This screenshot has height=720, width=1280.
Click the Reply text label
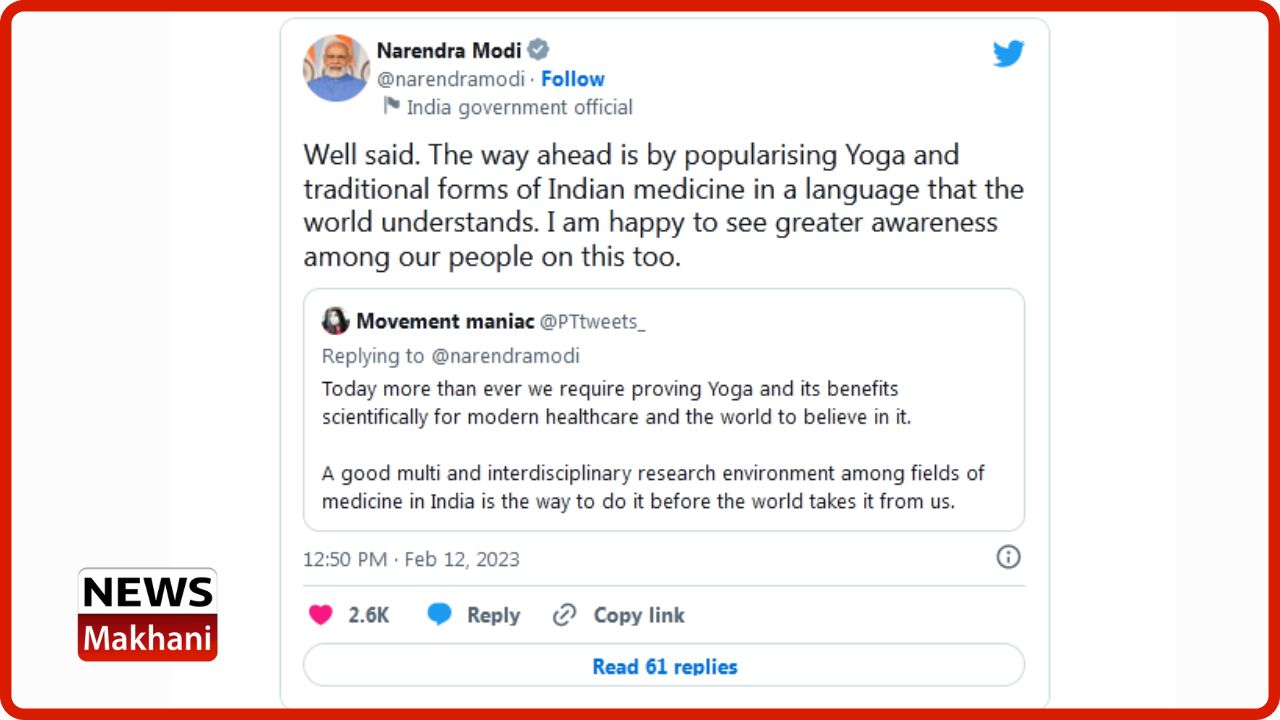(493, 615)
